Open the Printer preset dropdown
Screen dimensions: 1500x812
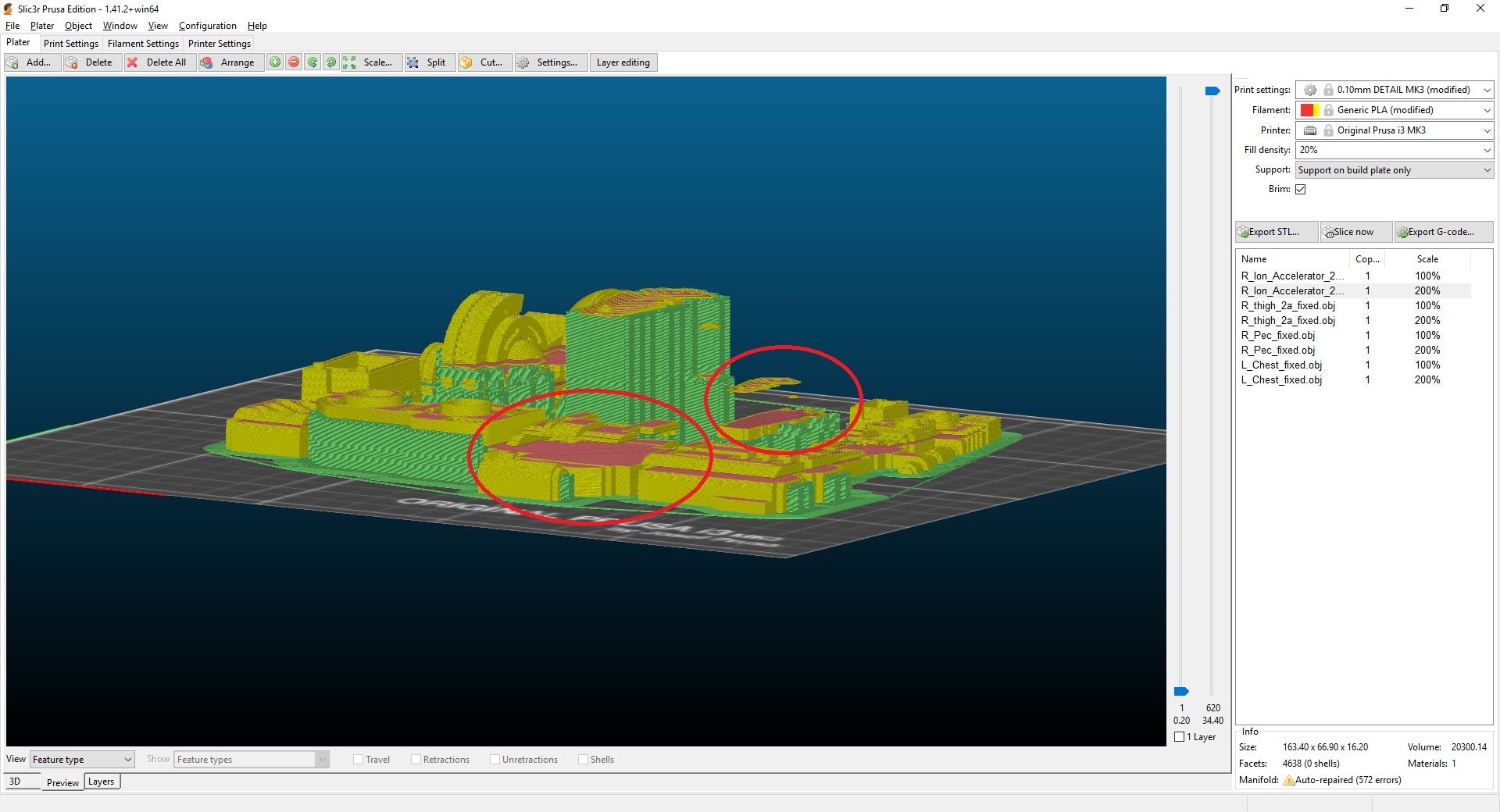1395,130
